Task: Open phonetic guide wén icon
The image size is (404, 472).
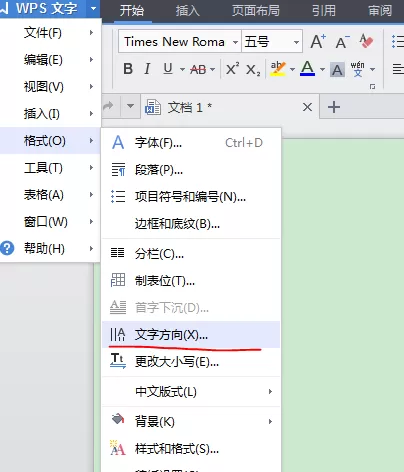Action: pos(358,69)
